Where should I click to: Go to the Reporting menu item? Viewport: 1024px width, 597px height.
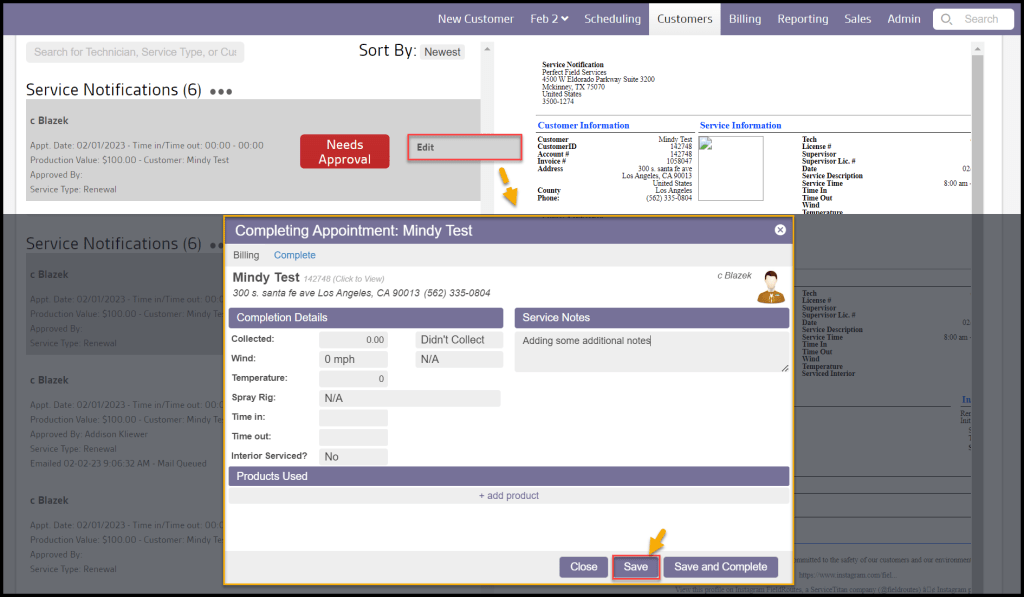[802, 19]
